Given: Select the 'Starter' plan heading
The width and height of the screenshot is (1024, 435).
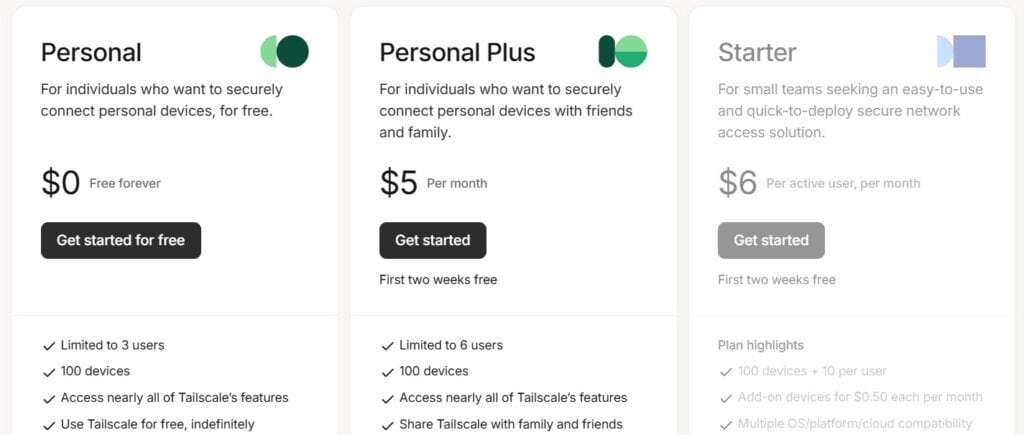Looking at the screenshot, I should pyautogui.click(x=757, y=52).
